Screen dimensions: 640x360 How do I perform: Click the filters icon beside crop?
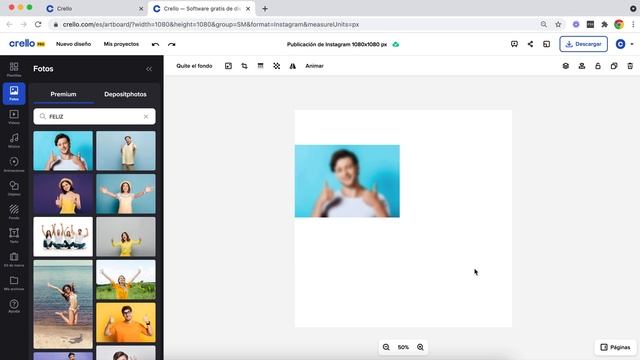260,66
